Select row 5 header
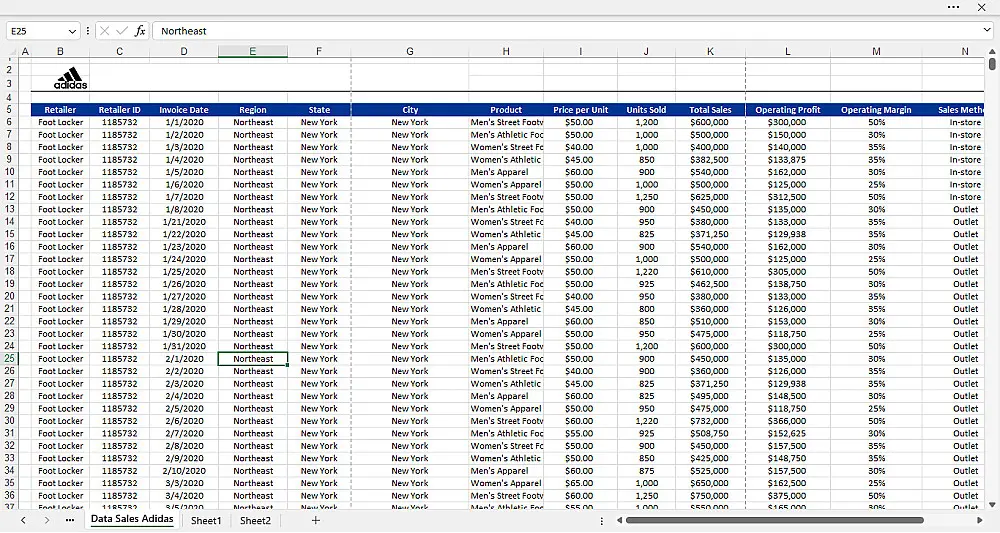 pyautogui.click(x=10, y=110)
